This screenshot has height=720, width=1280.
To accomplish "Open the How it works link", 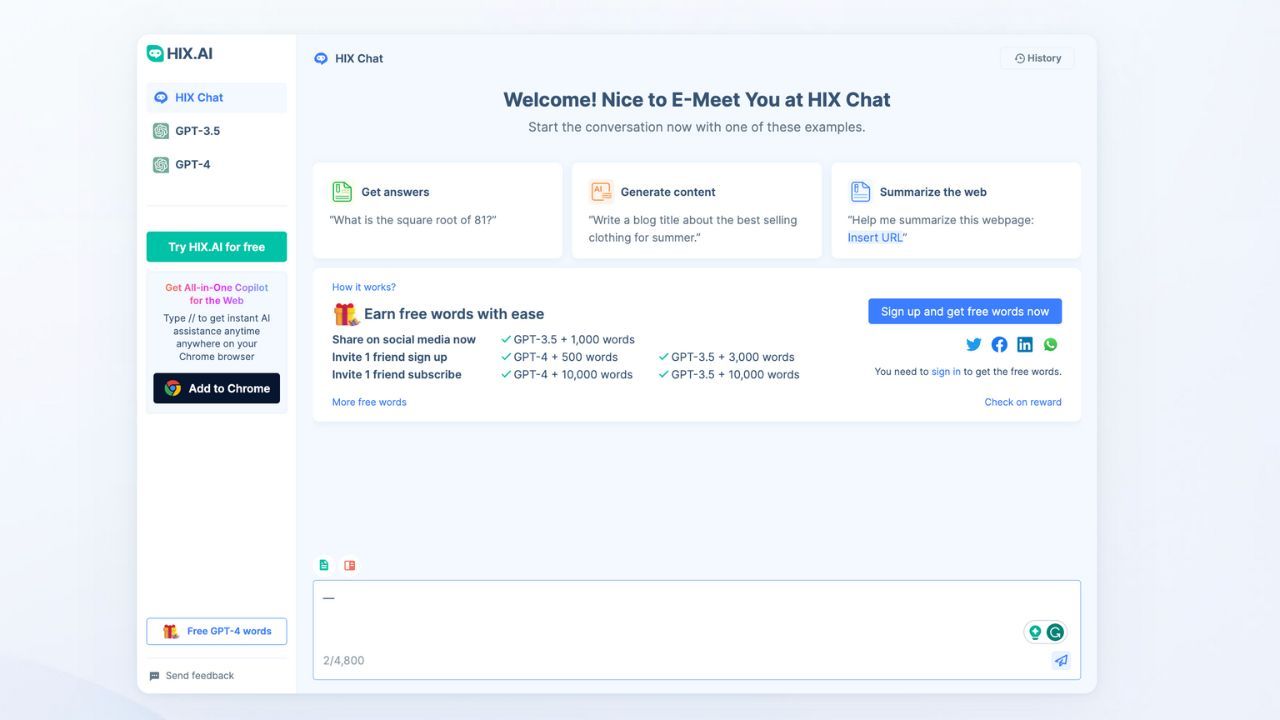I will (364, 286).
